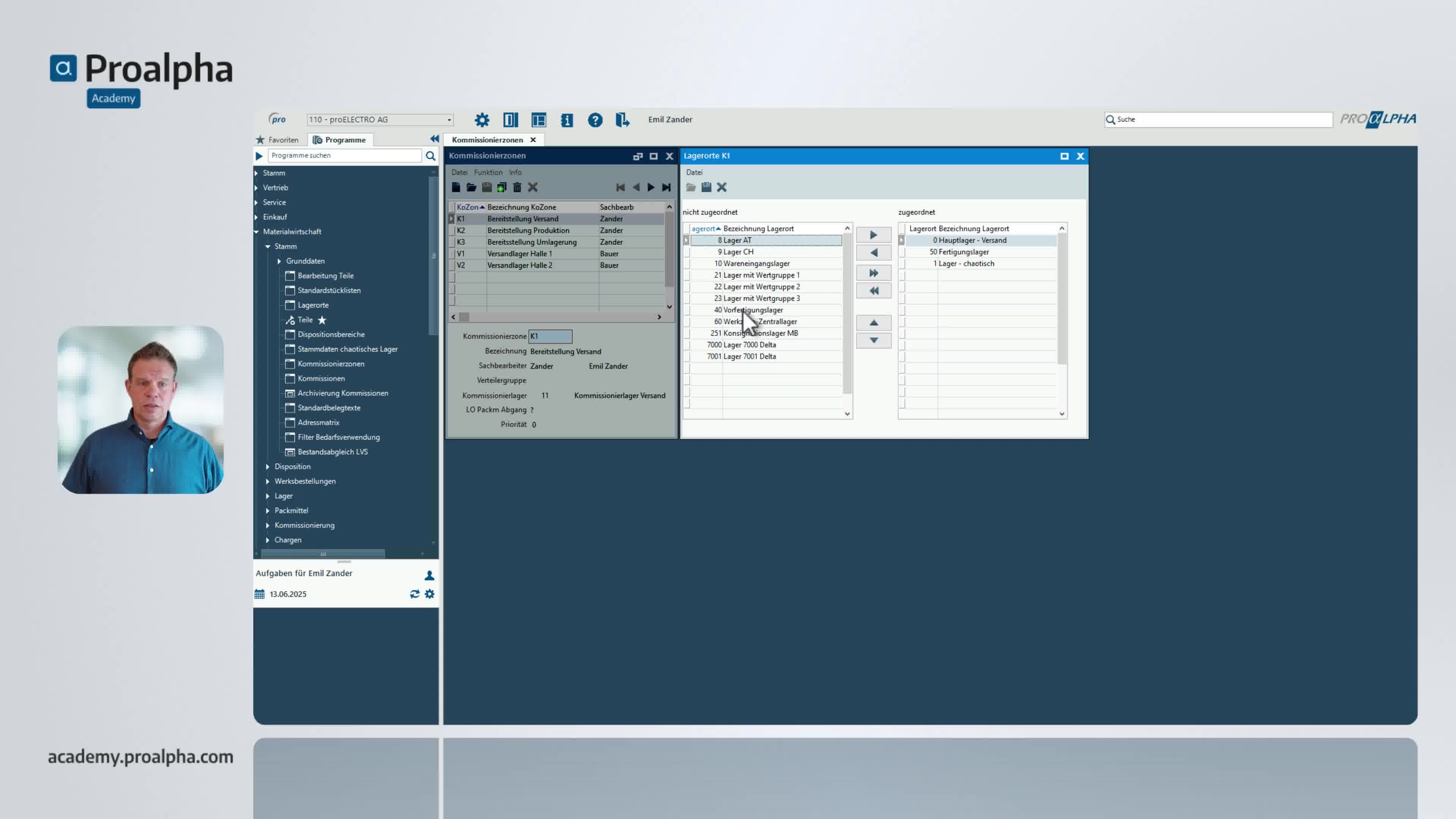1456x819 pixels.
Task: Jump to the last record with navigation icon
Action: click(666, 187)
